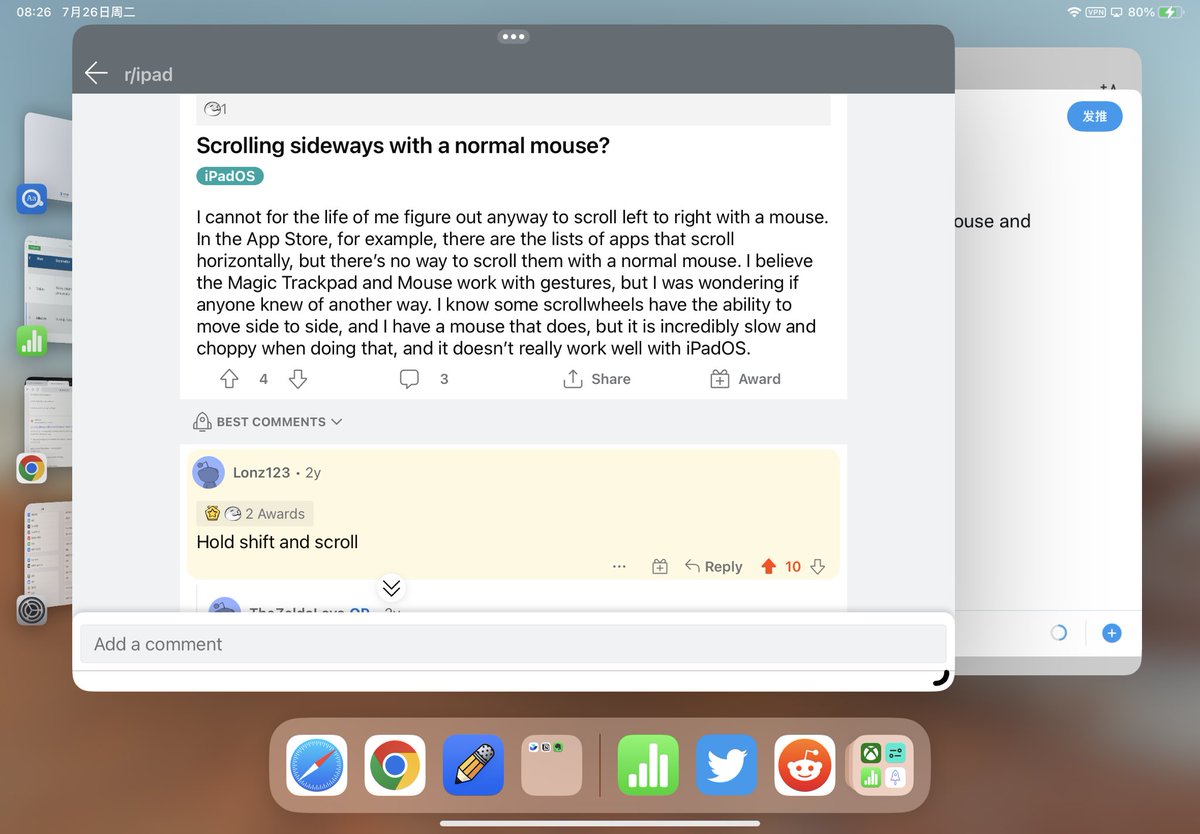Downvote the post about scrolling sideways
The image size is (1200, 834).
[x=298, y=379]
